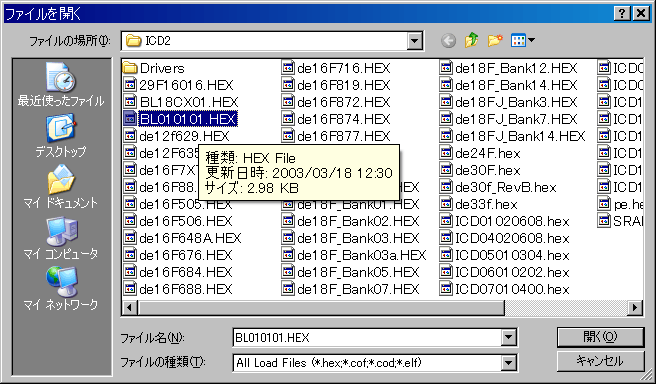Create a new folder via toolbar icon
The image size is (656, 384).
495,41
